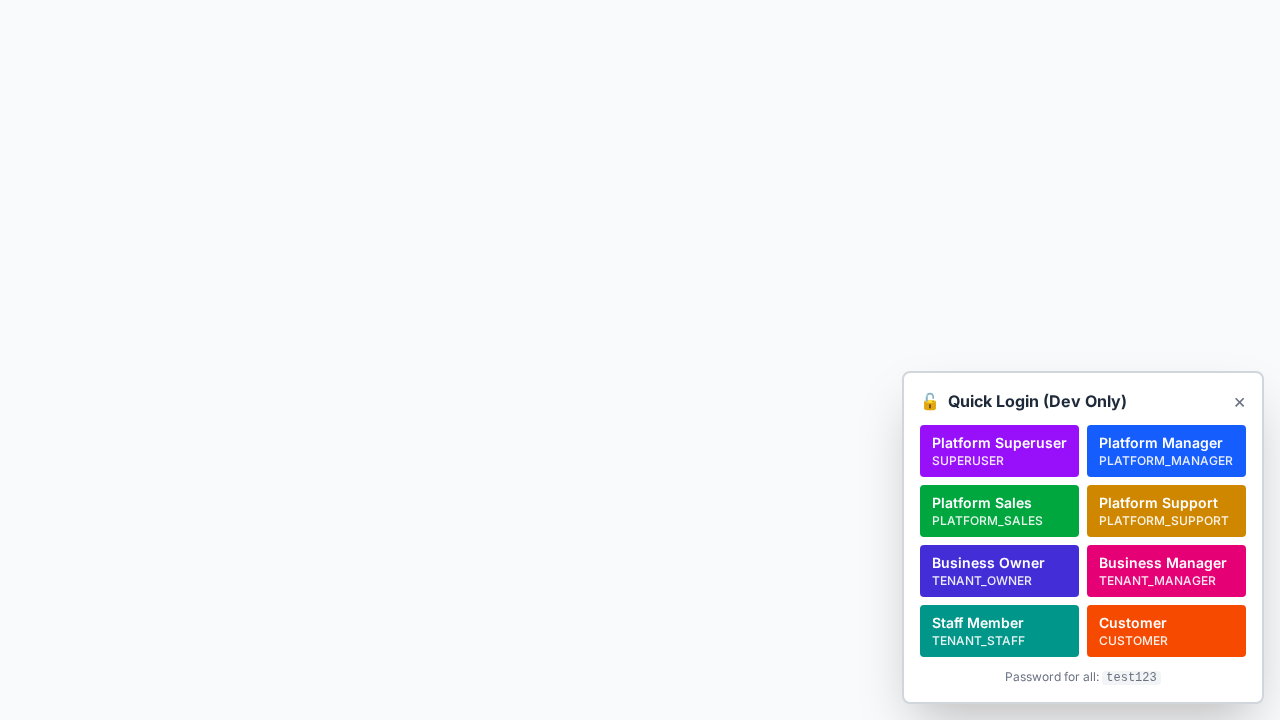Click the SUPERUSER role subtitle
Viewport: 1280px width, 720px height.
pos(968,461)
